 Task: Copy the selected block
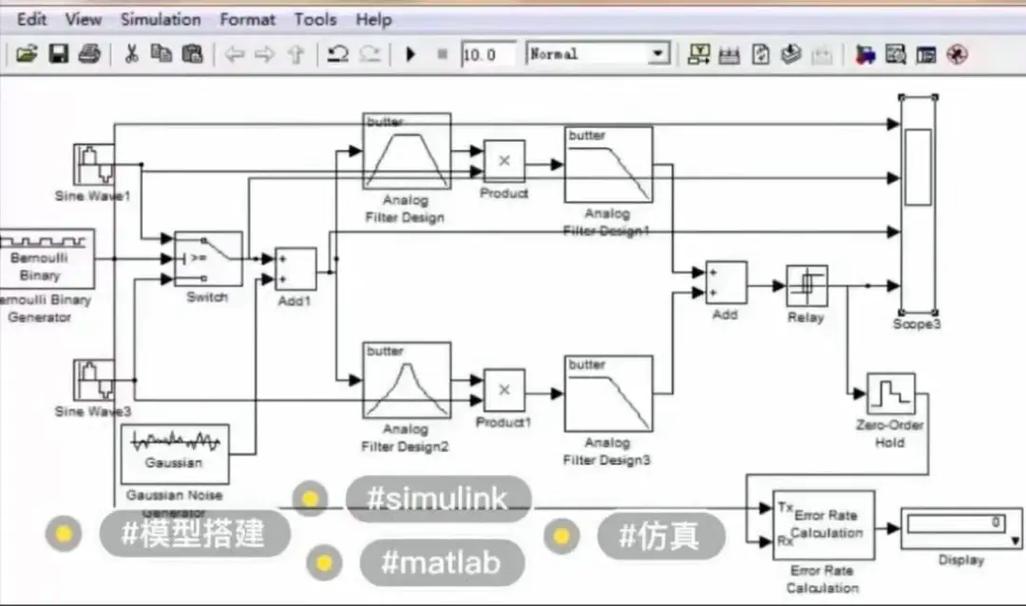[159, 55]
